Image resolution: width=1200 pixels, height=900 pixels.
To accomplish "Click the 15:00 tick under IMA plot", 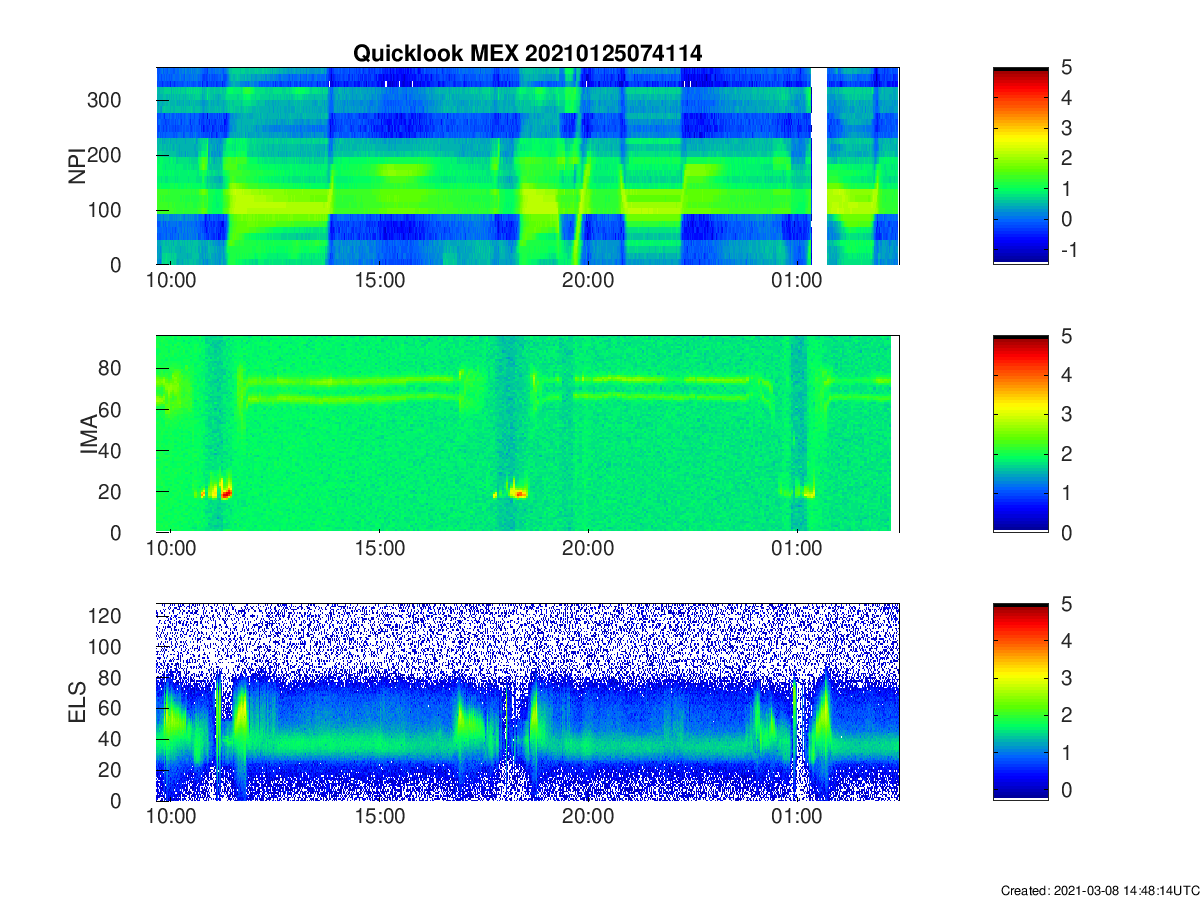I will tap(379, 549).
